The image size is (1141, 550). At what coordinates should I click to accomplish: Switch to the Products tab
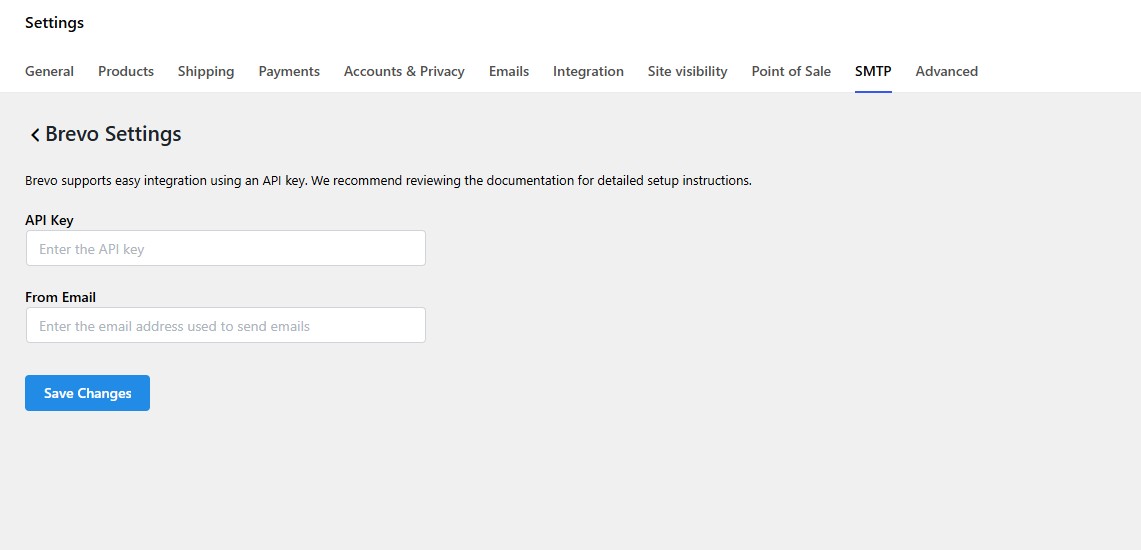[126, 71]
